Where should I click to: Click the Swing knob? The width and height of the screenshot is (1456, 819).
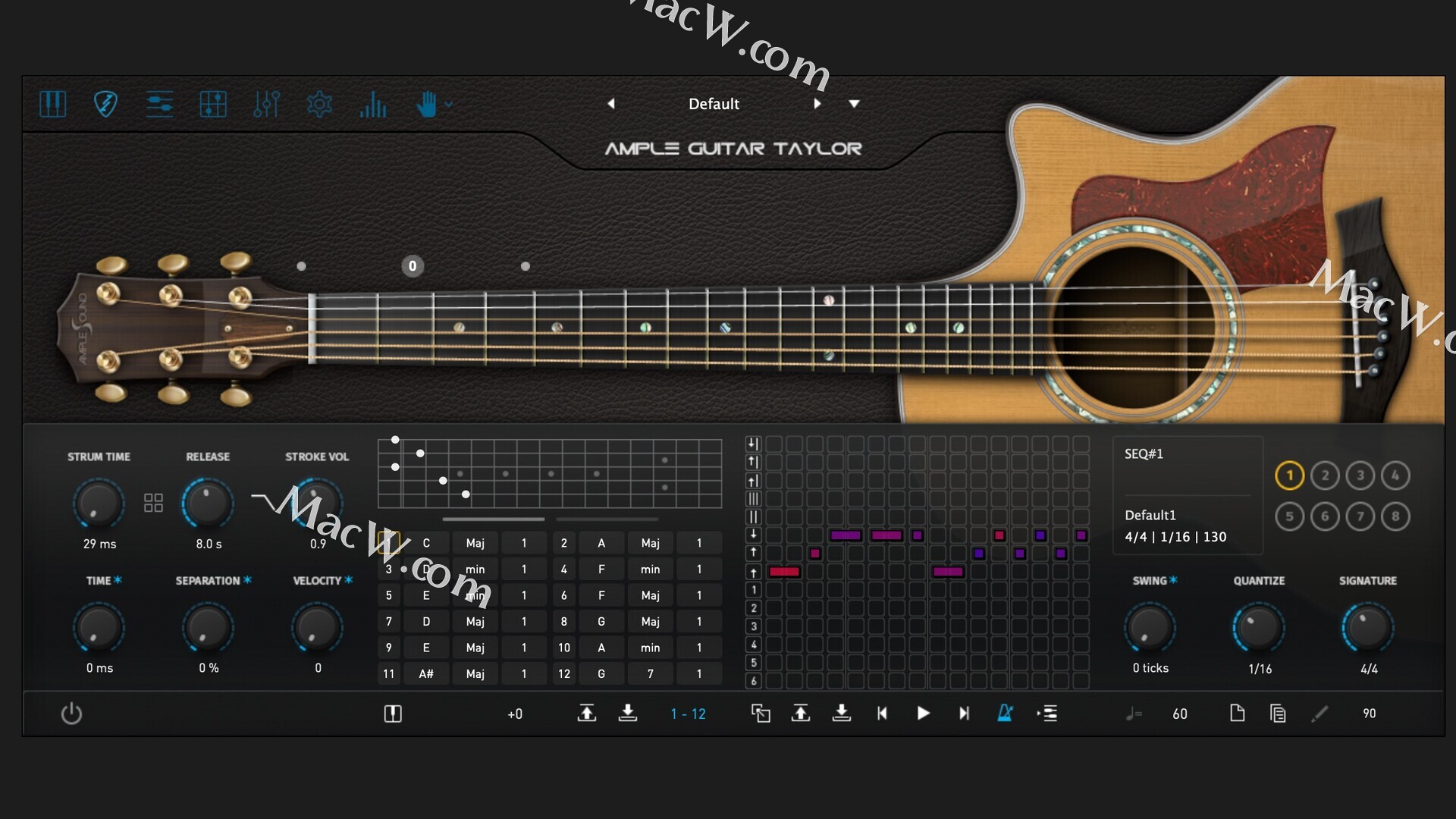point(1150,627)
